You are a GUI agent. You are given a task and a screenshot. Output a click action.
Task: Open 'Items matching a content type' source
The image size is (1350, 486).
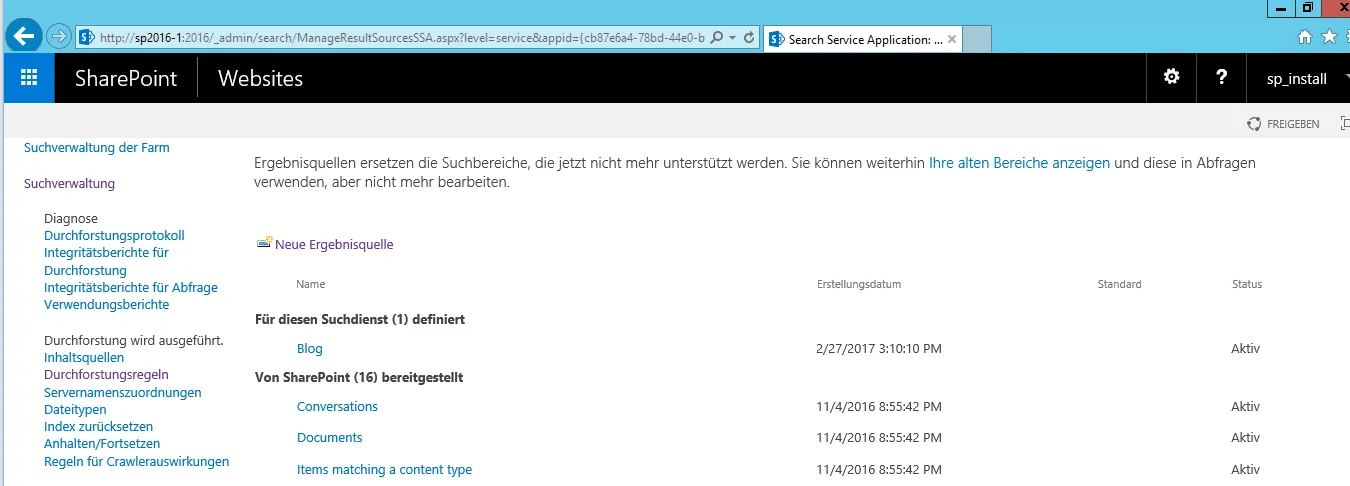click(x=384, y=469)
